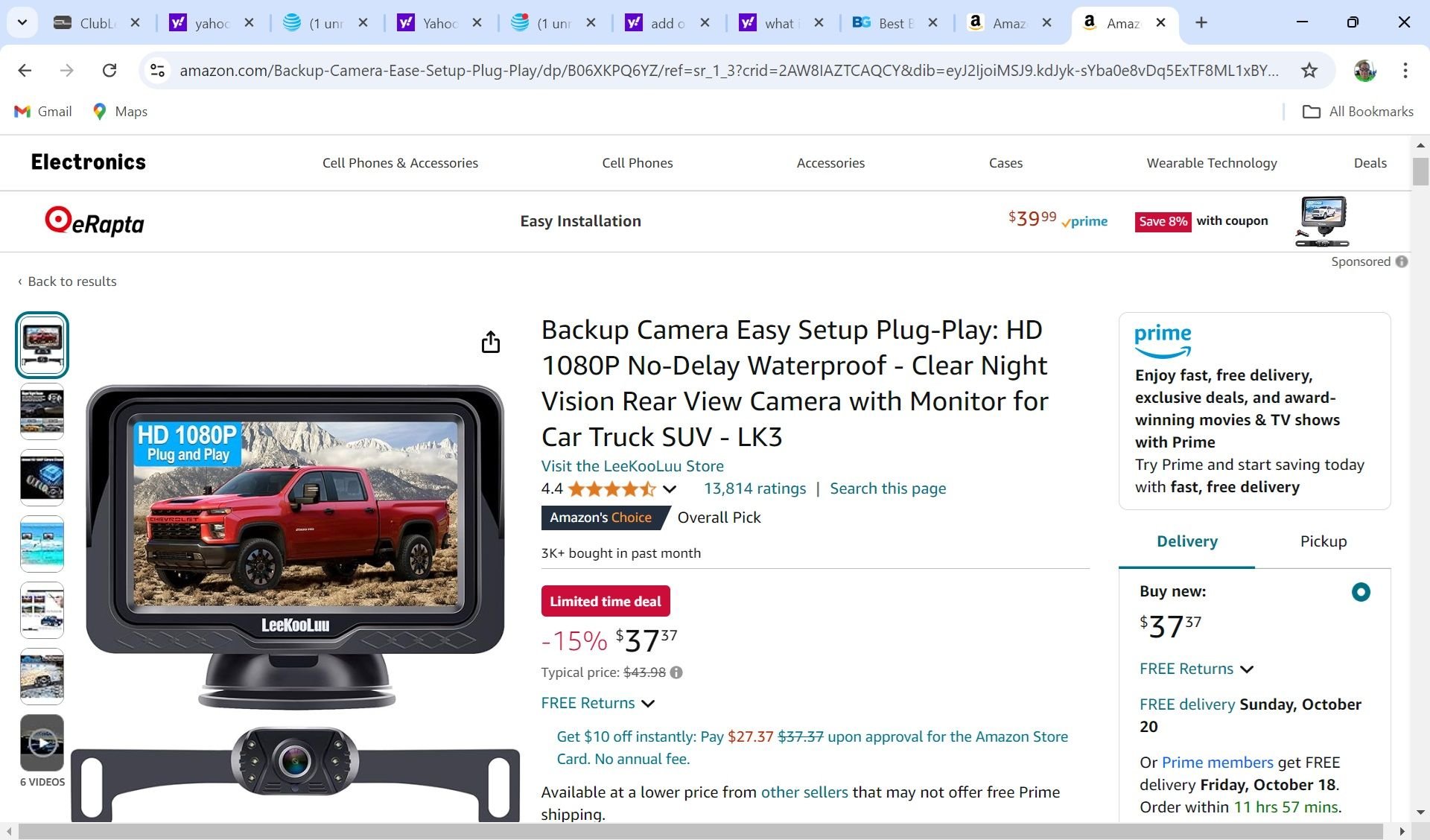Reload the page

109,70
